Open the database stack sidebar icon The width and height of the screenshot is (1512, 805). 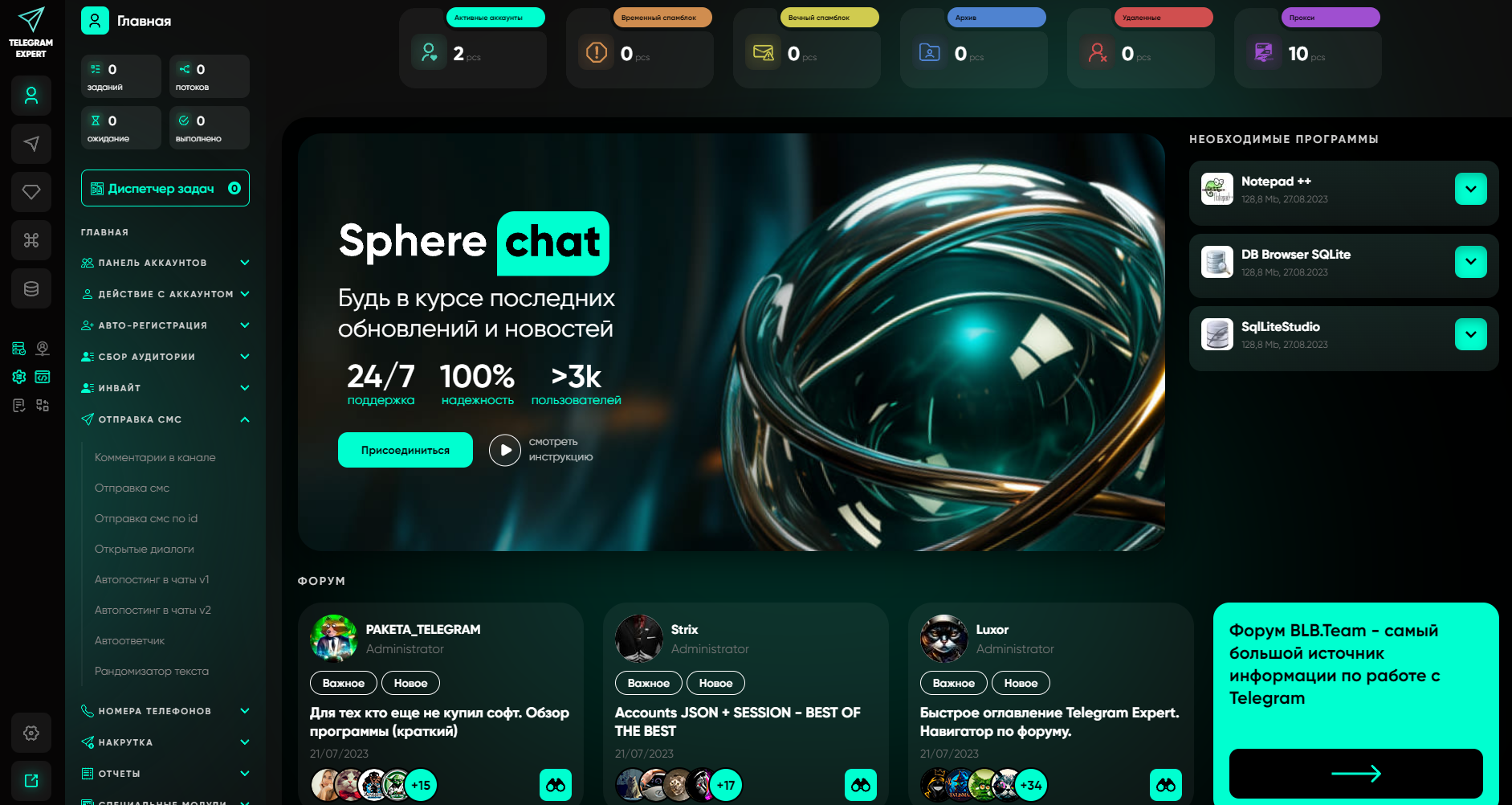pos(31,288)
